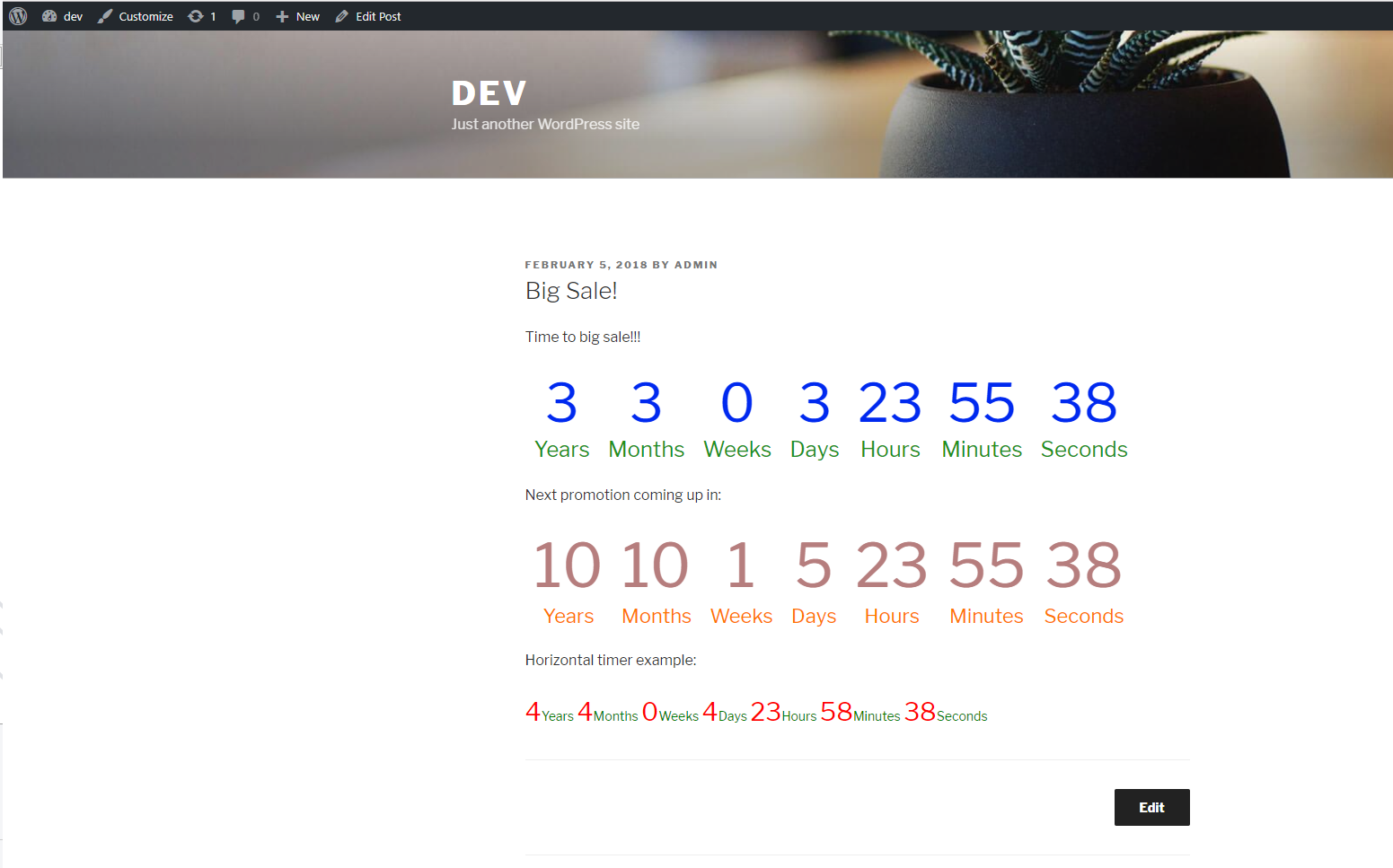Click the brown 10 above Years
The height and width of the screenshot is (868, 1393).
click(568, 566)
